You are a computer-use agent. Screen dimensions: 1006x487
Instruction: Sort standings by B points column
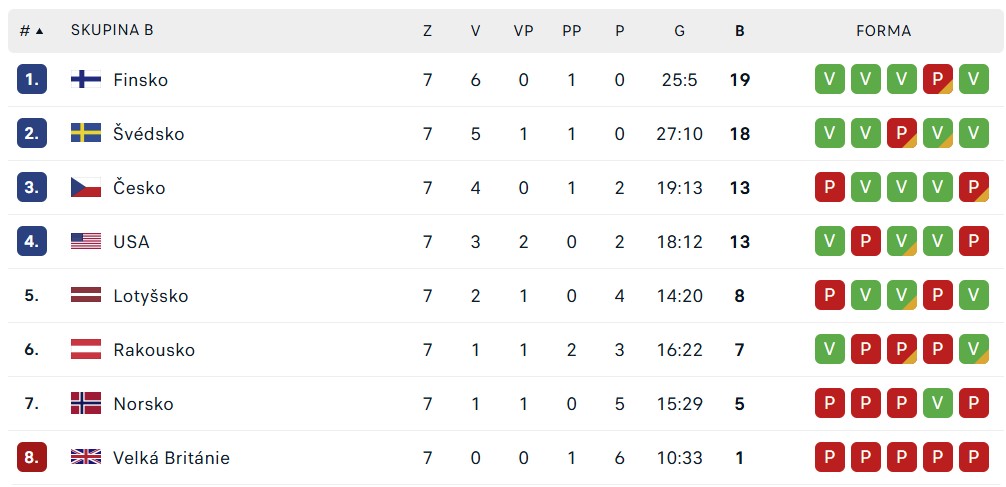pyautogui.click(x=739, y=31)
